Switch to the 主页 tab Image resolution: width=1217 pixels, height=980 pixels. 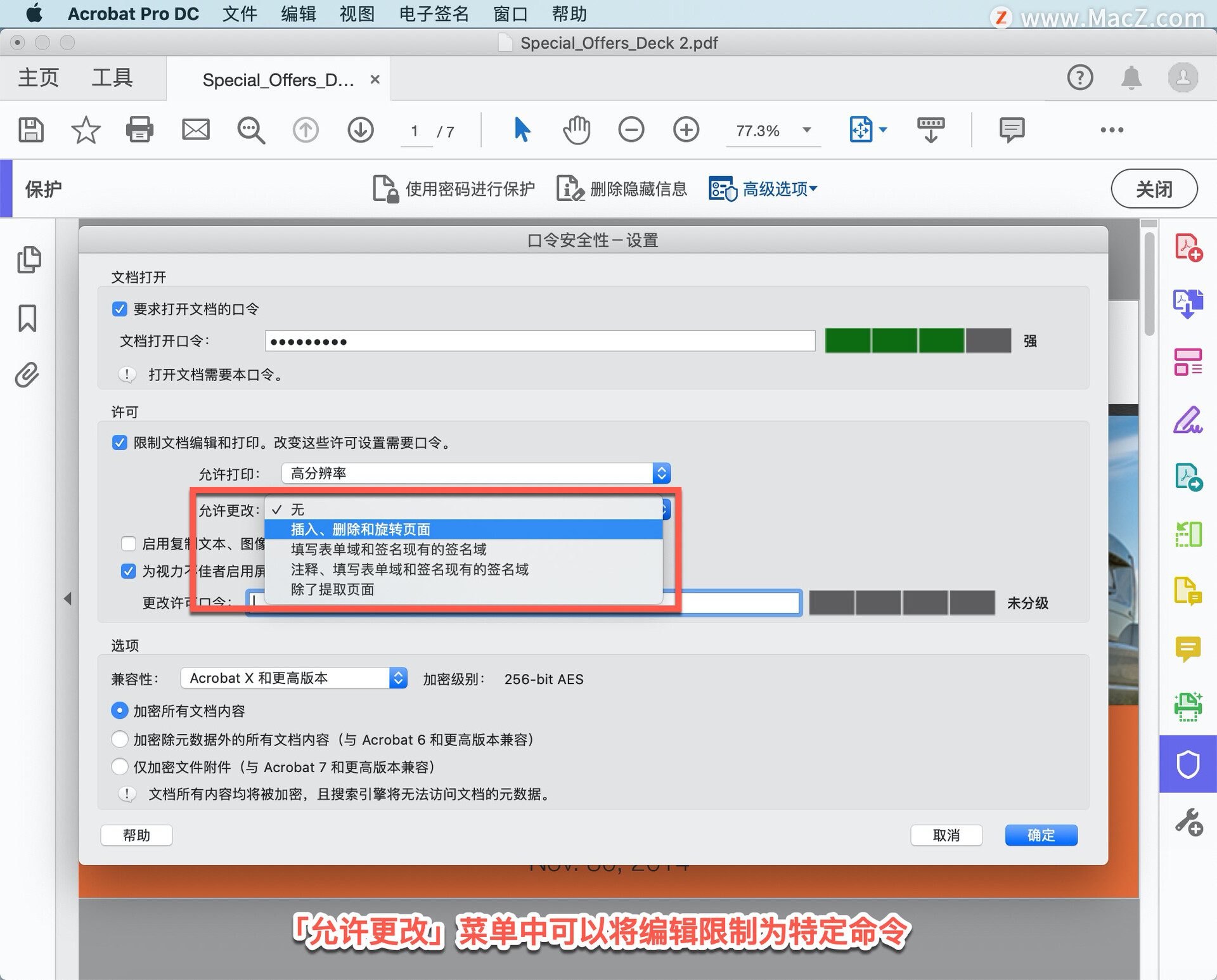coord(38,78)
